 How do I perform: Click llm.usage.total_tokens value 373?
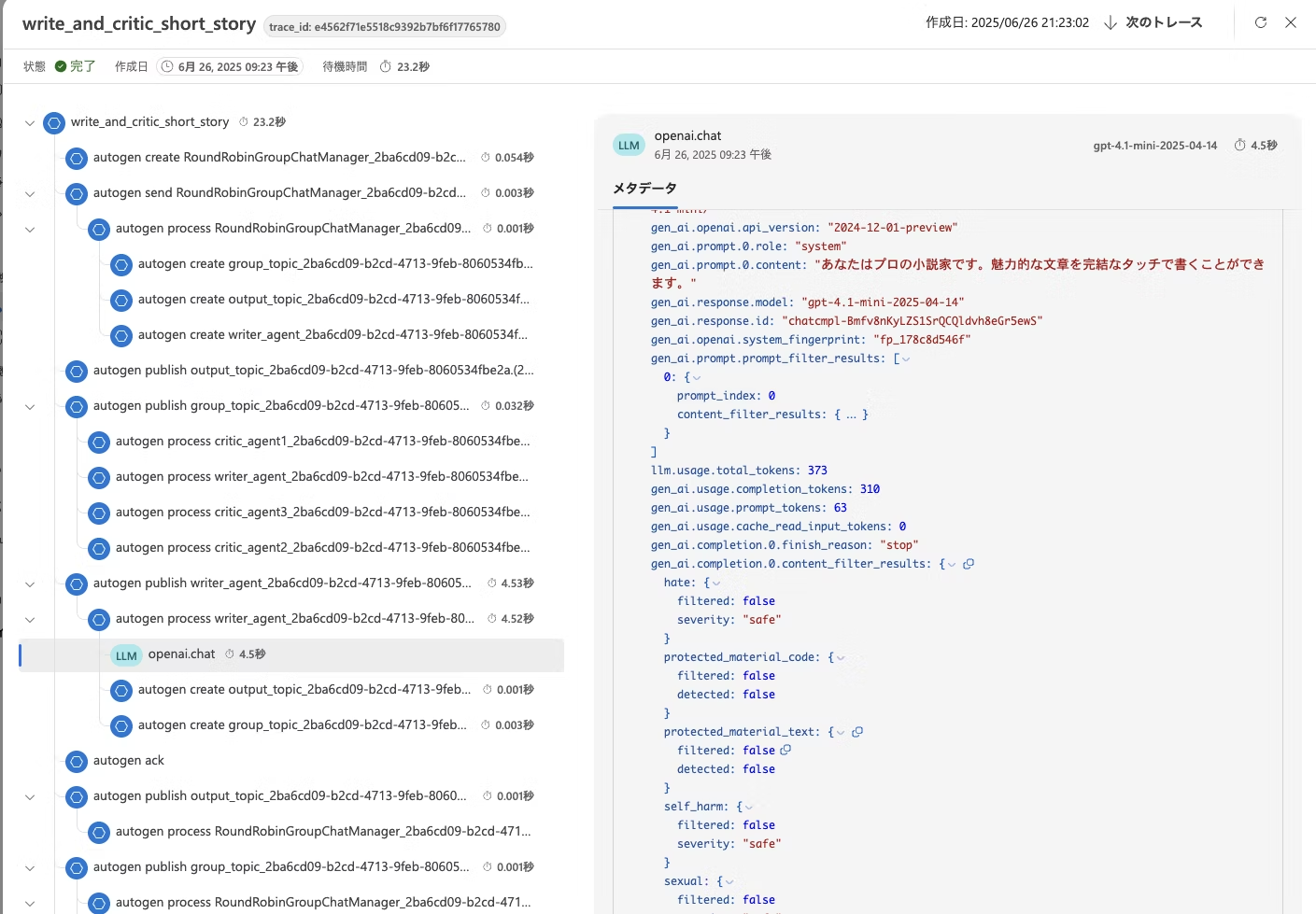[817, 471]
